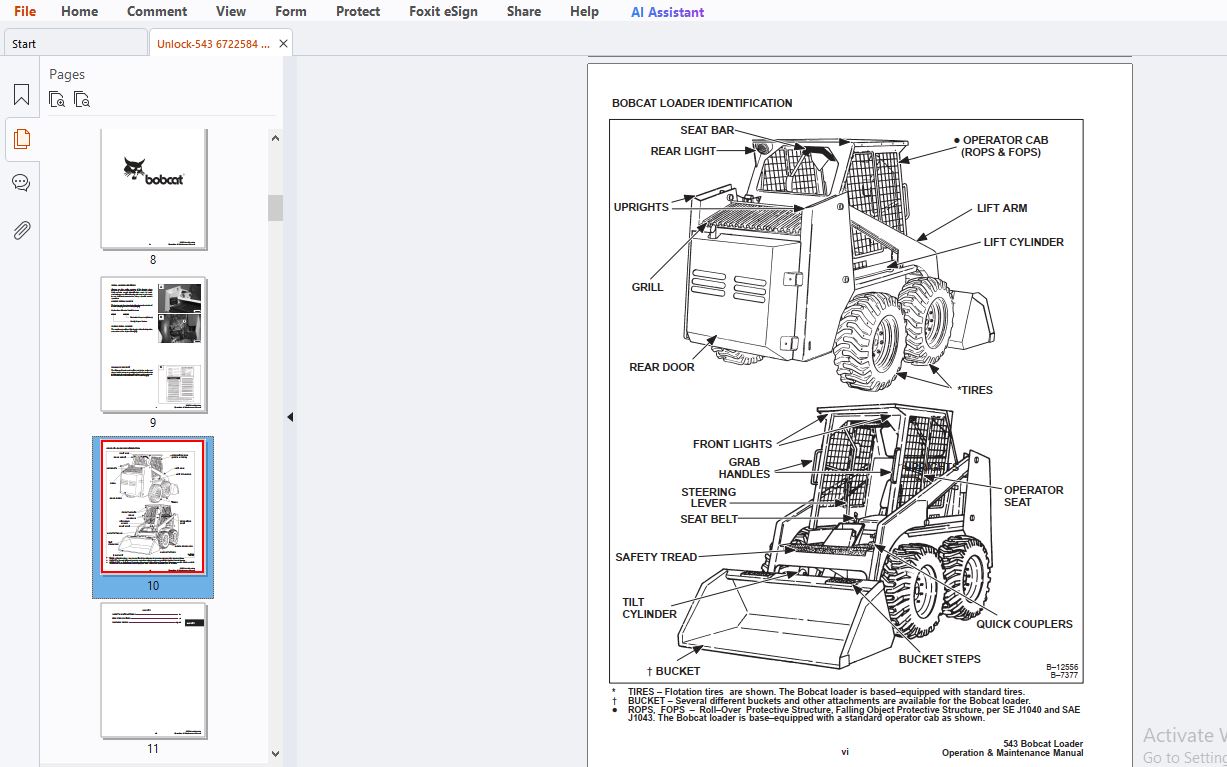Switch to the Home ribbon tab
The image size is (1227, 767).
79,12
